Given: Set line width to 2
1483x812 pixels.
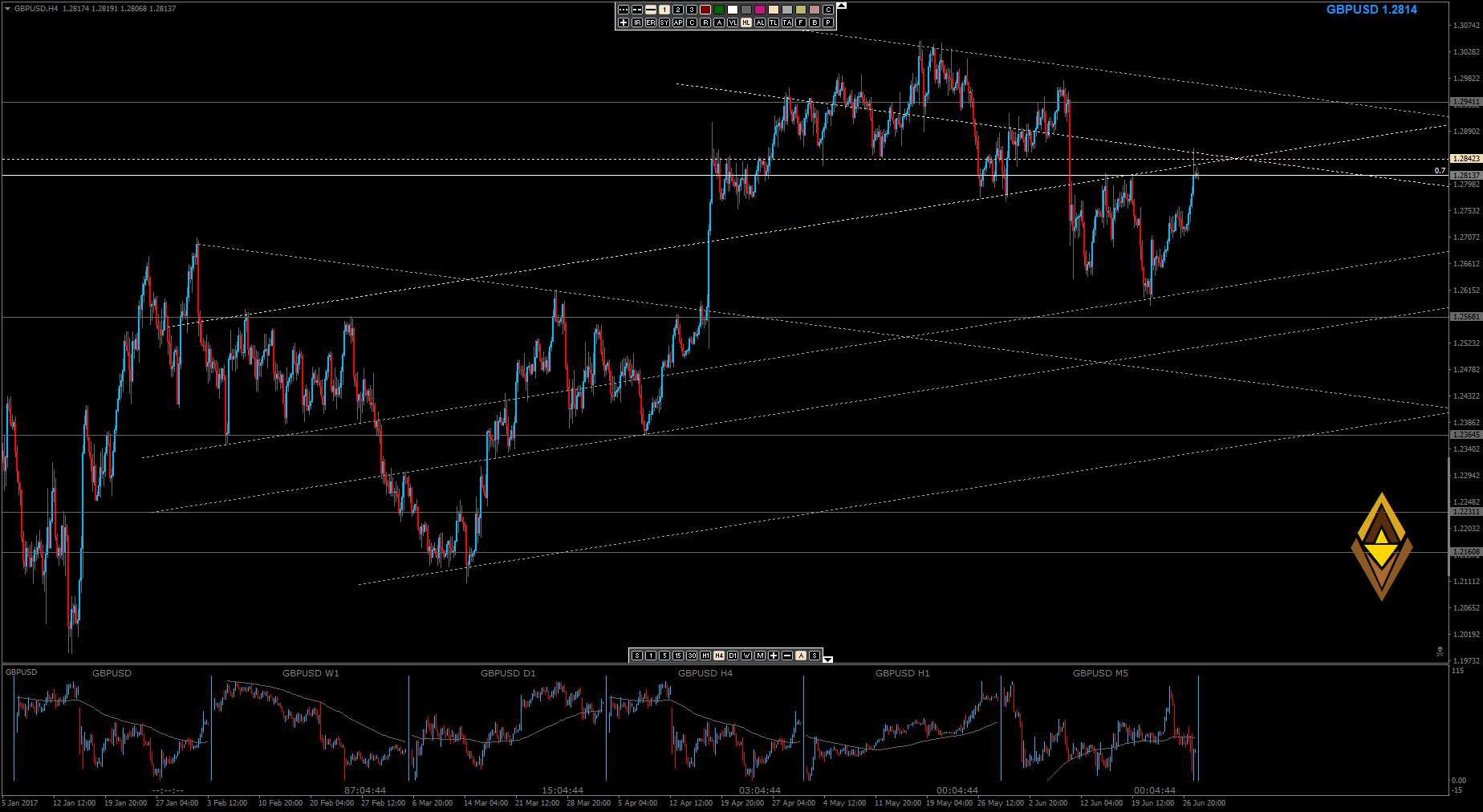Looking at the screenshot, I should point(678,10).
